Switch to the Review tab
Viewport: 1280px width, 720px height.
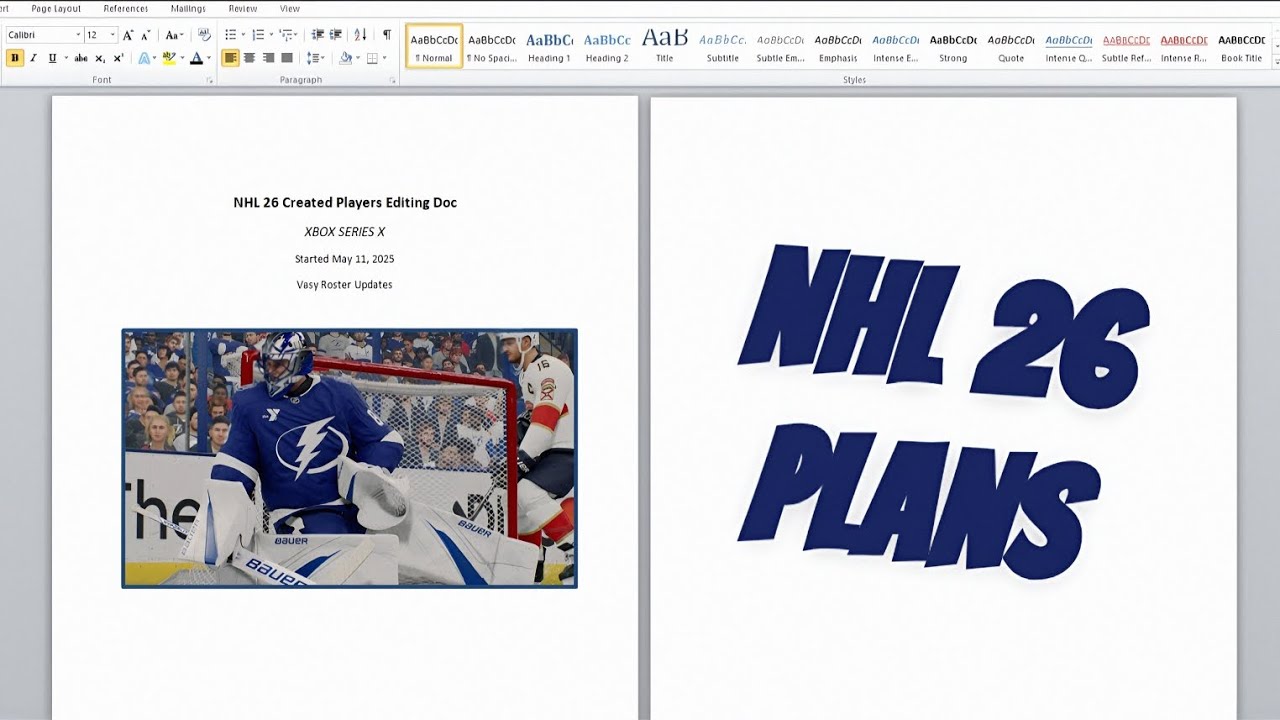[243, 8]
